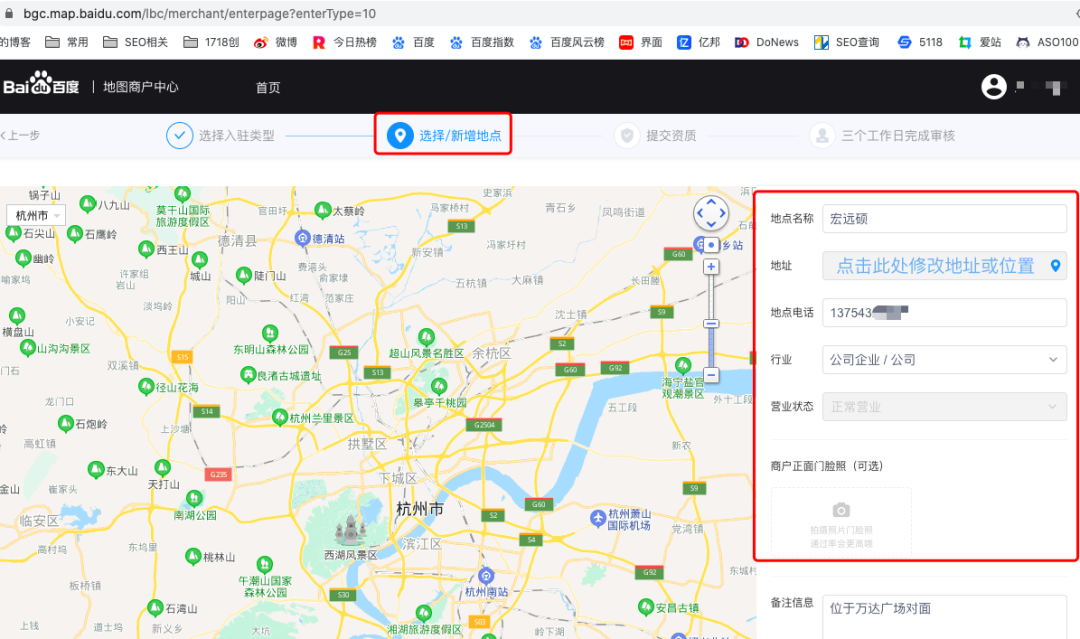Click the camera icon to upload storefront photo
This screenshot has width=1080, height=639.
pos(840,508)
